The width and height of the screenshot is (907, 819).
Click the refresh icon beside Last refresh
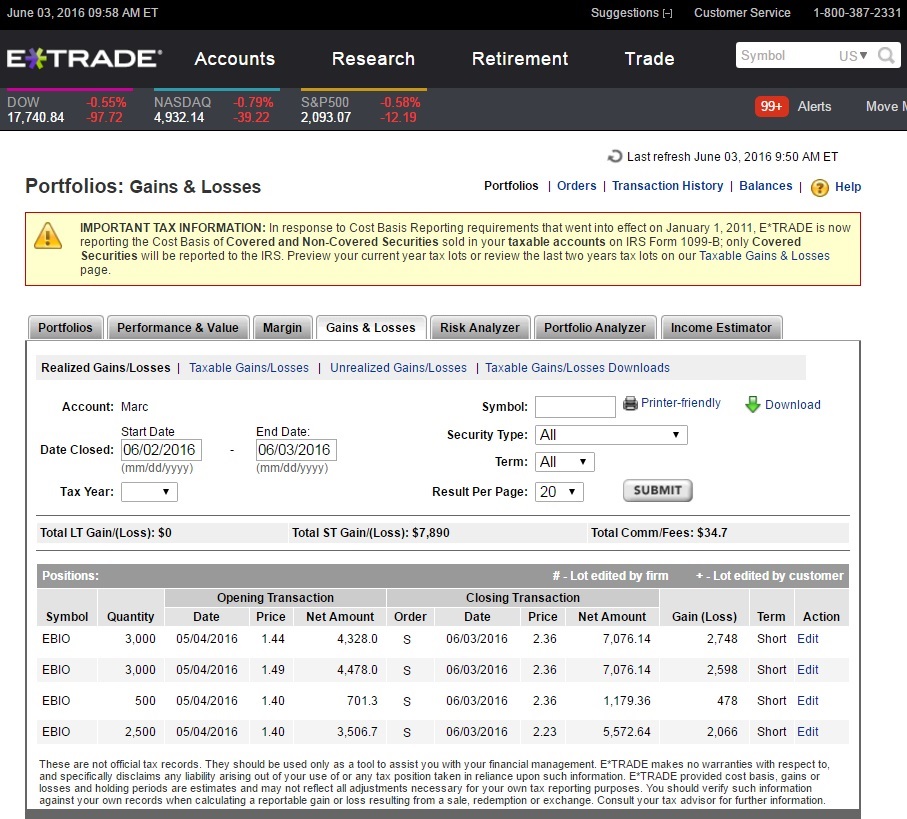[x=614, y=157]
